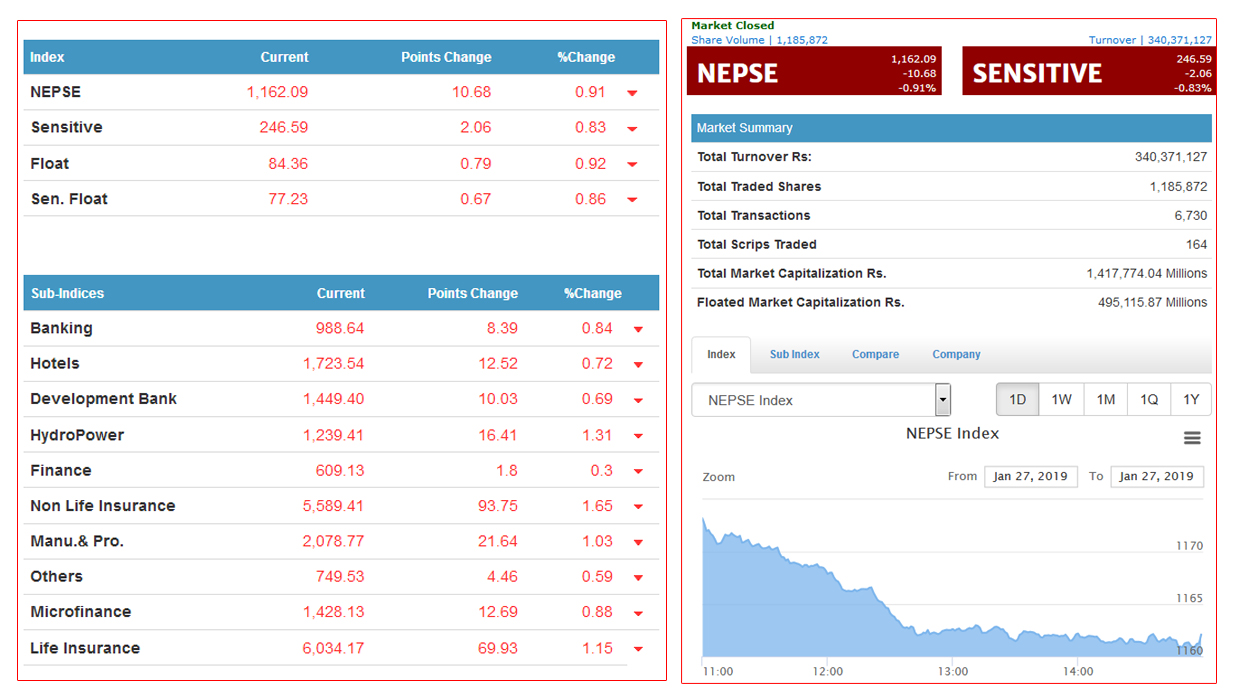Click the Total Scrips Traded value 164

pos(1197,244)
